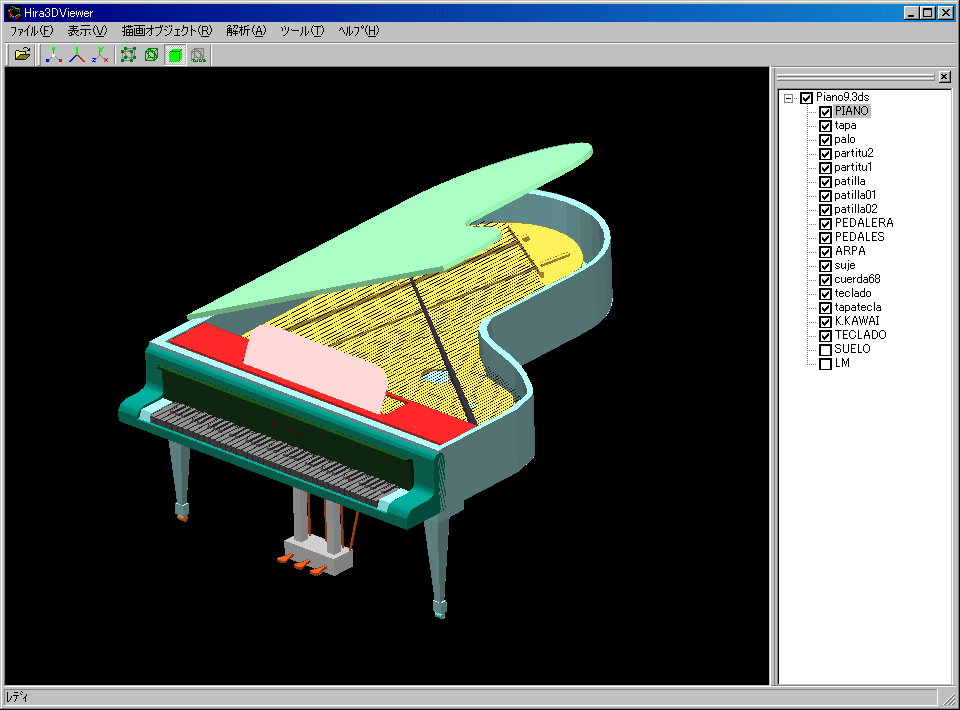Switch to vertex points display mode
The width and height of the screenshot is (960, 710).
[x=128, y=54]
